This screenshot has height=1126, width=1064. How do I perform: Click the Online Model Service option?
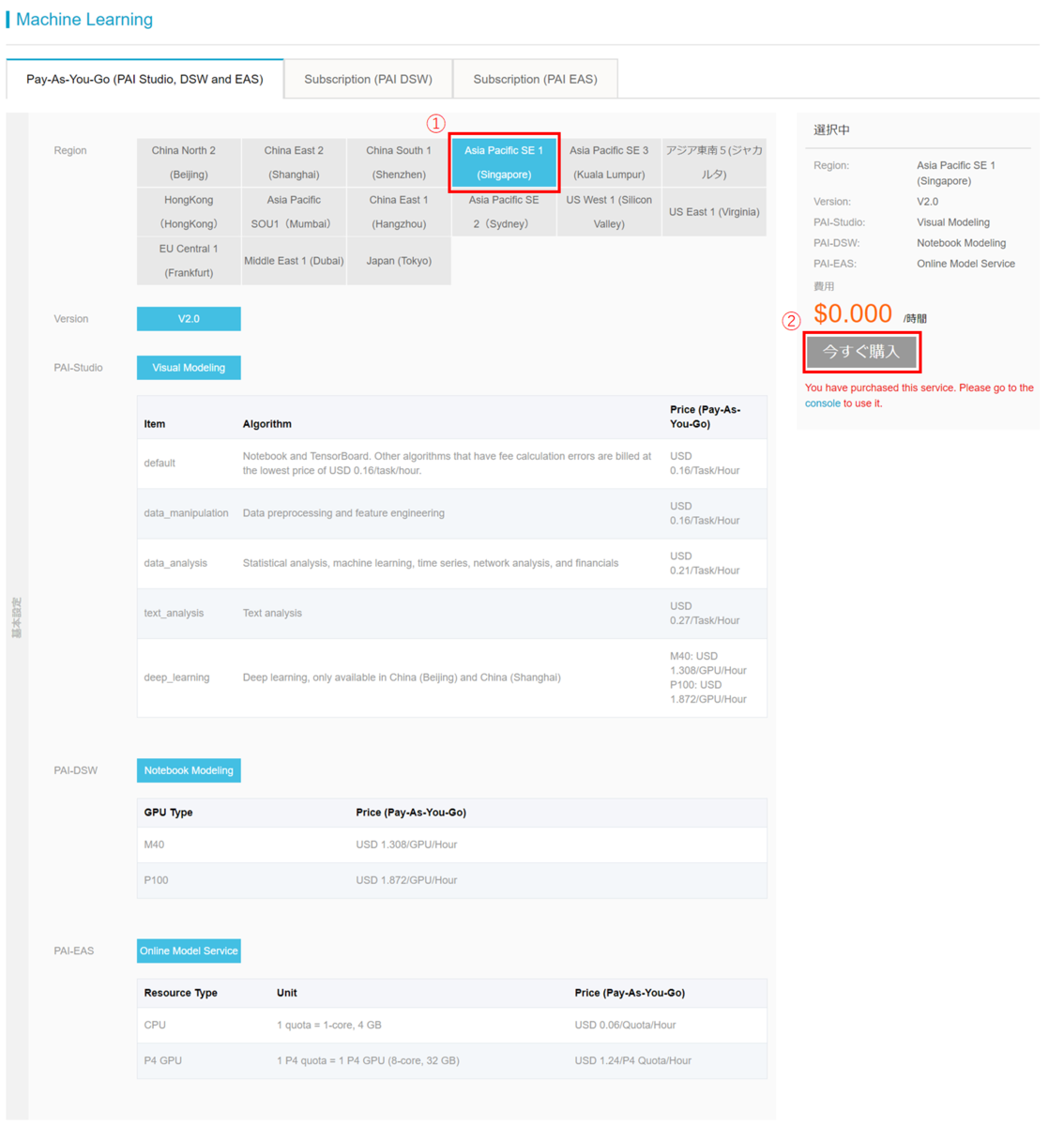[x=189, y=951]
